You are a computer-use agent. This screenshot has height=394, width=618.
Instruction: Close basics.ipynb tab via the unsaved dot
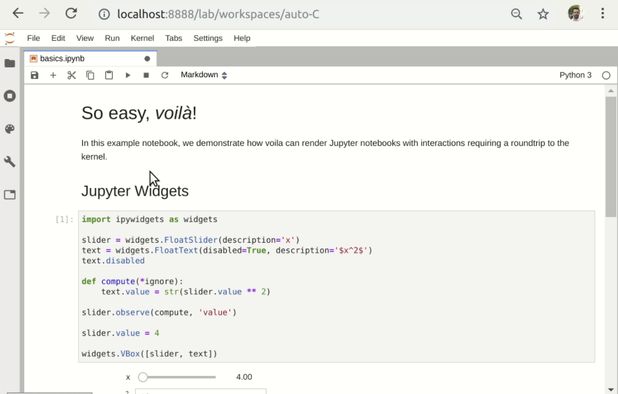[x=147, y=59]
